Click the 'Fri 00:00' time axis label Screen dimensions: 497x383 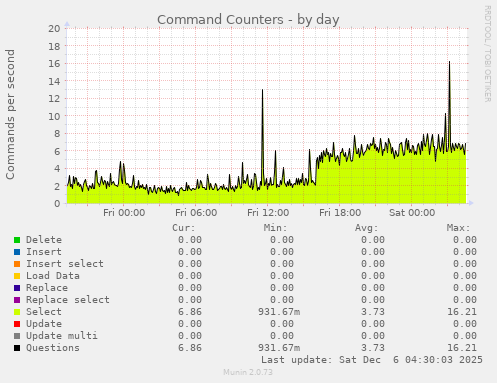[124, 213]
